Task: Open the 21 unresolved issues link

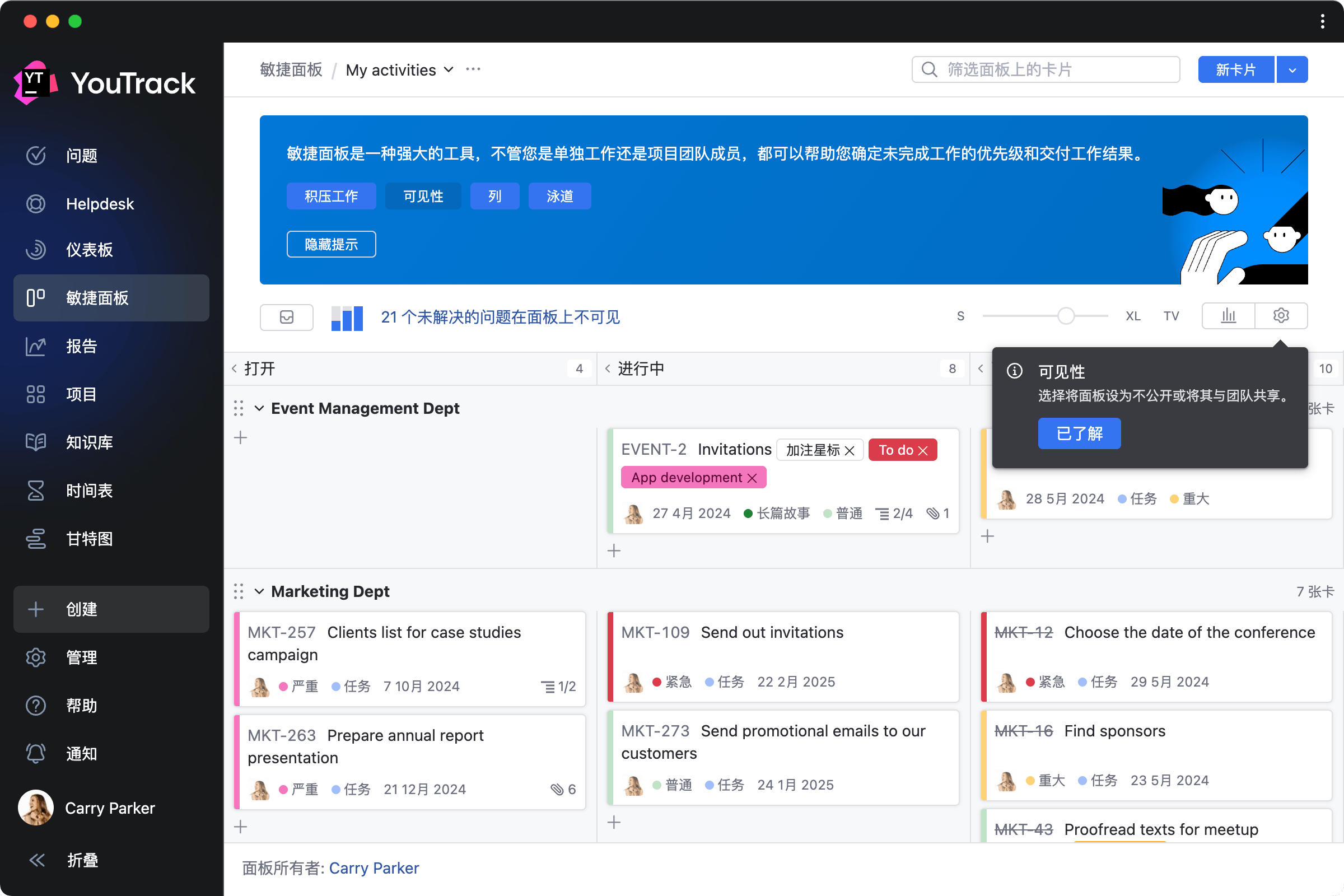Action: tap(500, 316)
